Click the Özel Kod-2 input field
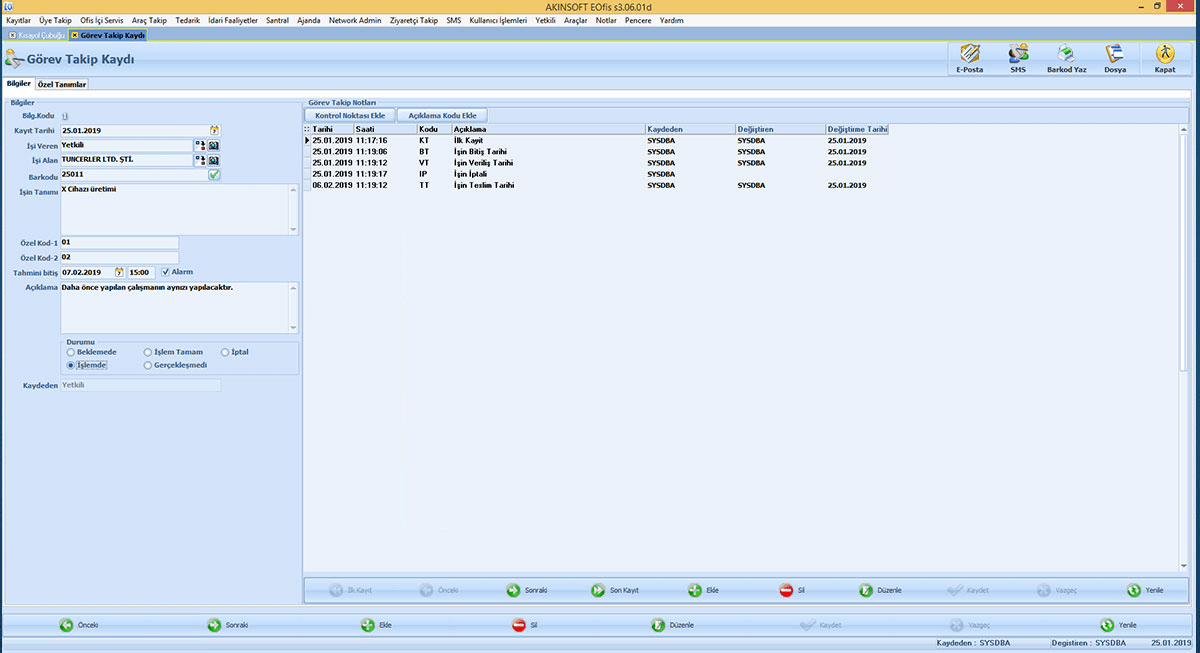The image size is (1200, 653). click(119, 257)
